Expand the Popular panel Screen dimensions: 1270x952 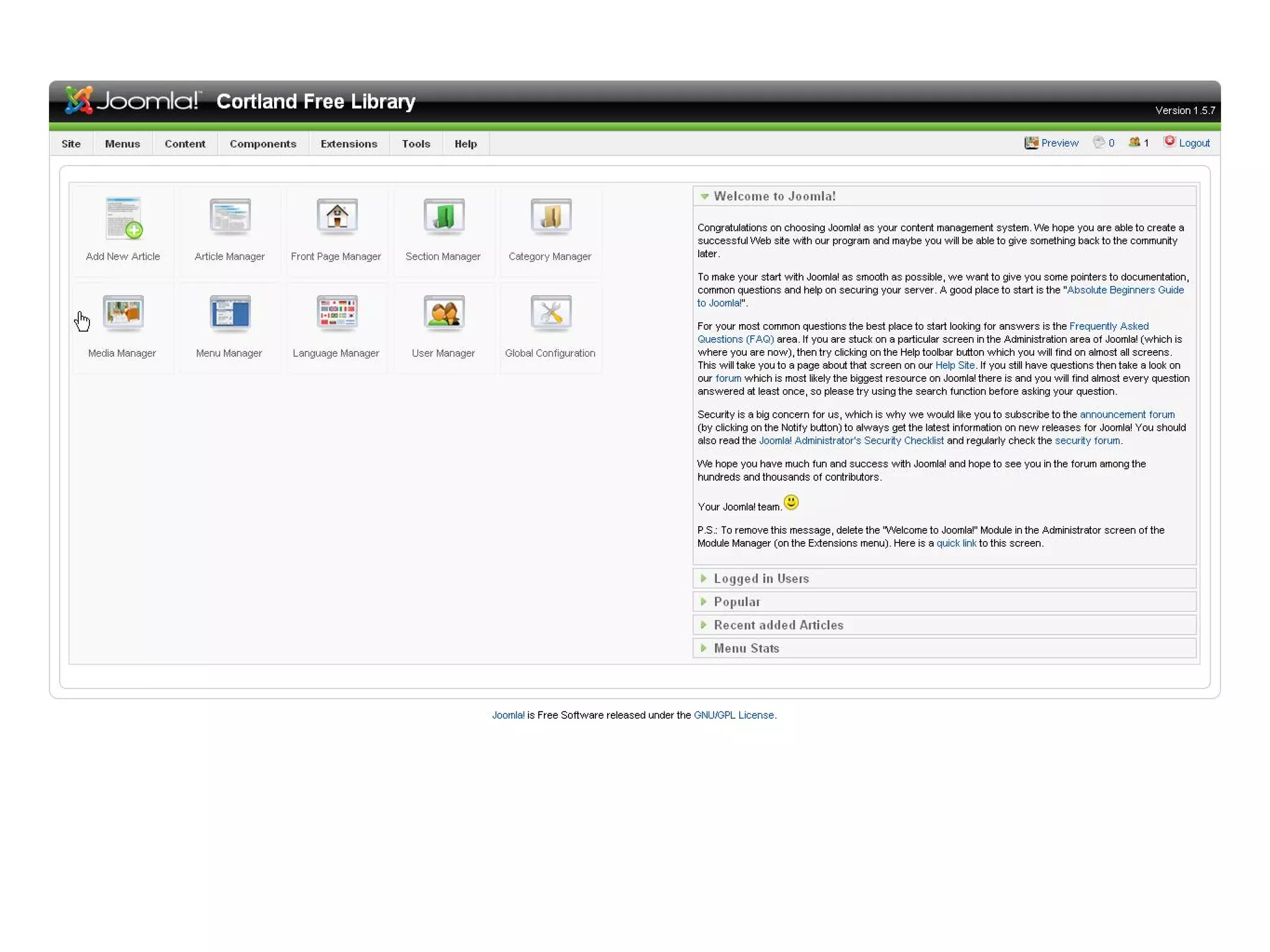click(944, 602)
